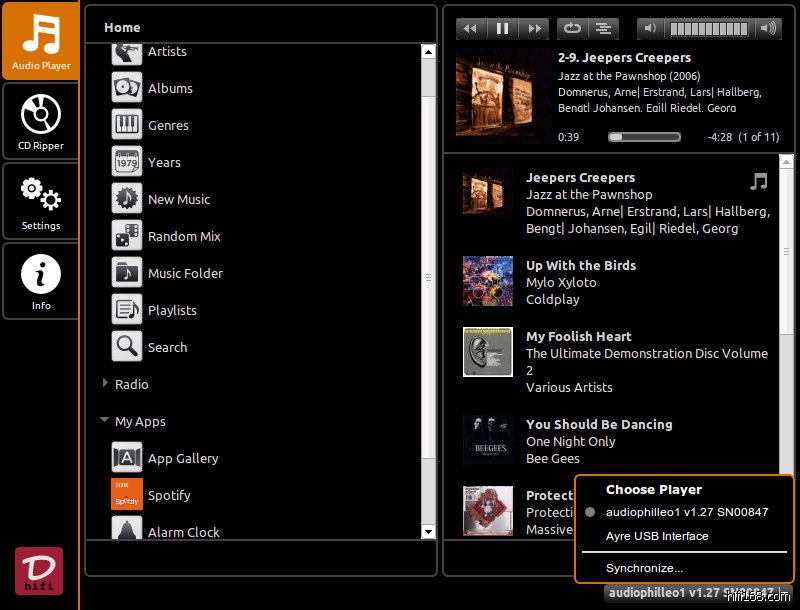Click the volume down speaker icon
Viewport: 800px width, 610px height.
650,29
